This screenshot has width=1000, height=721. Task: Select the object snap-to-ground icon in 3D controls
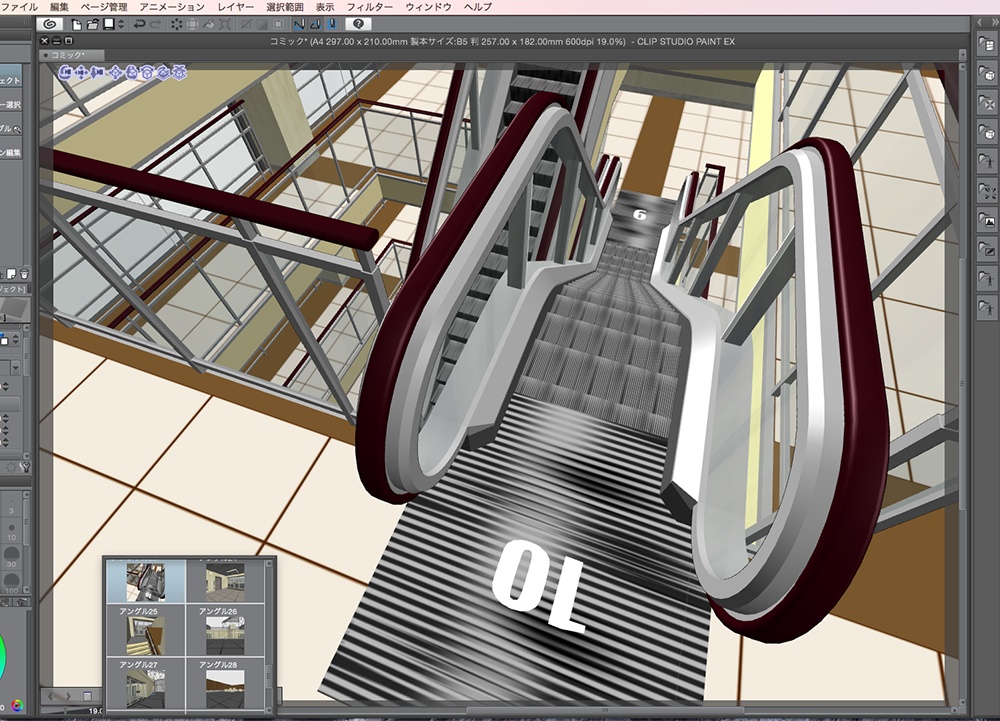[180, 73]
